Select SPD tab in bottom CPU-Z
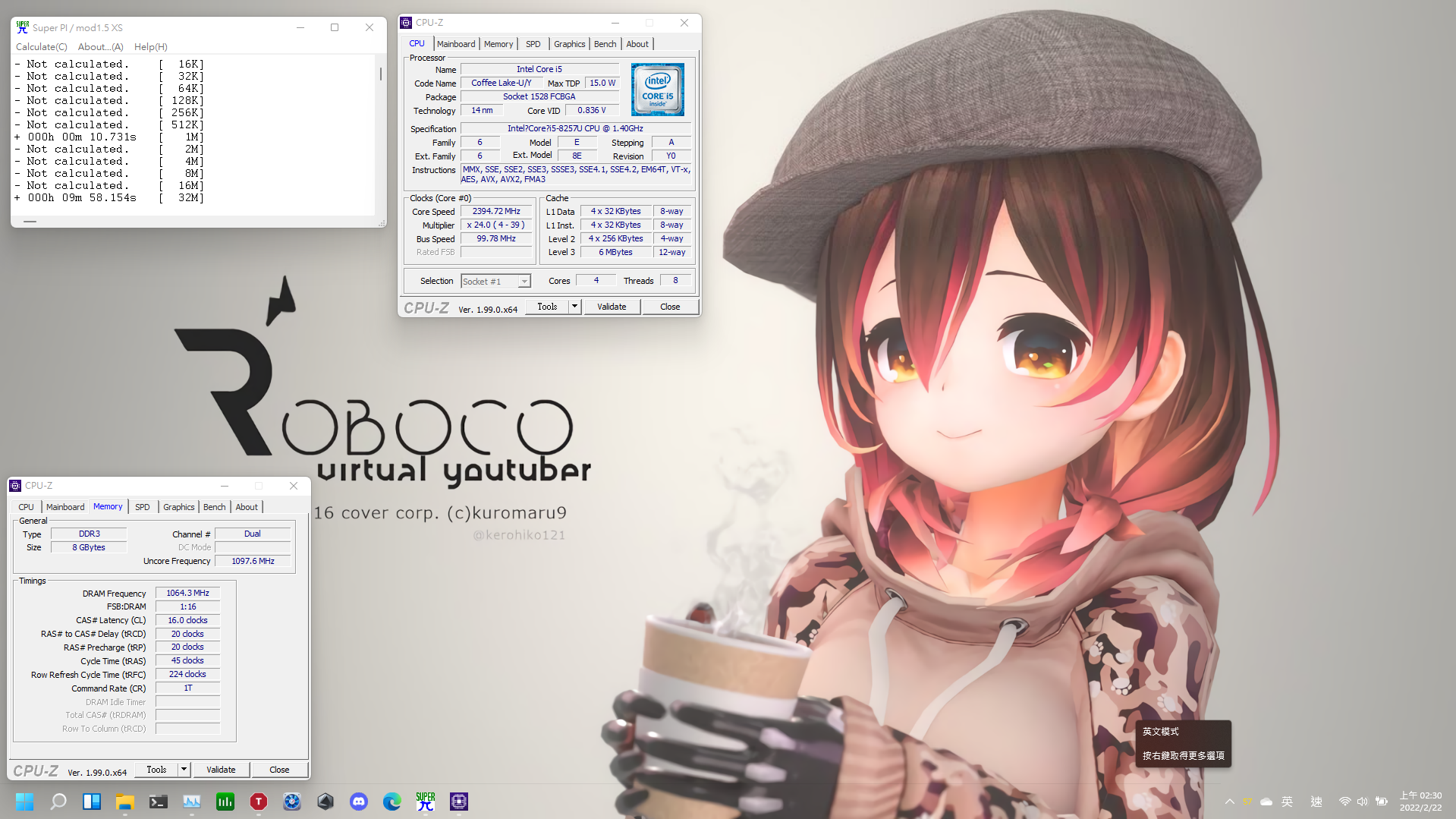The image size is (1456, 819). (143, 507)
